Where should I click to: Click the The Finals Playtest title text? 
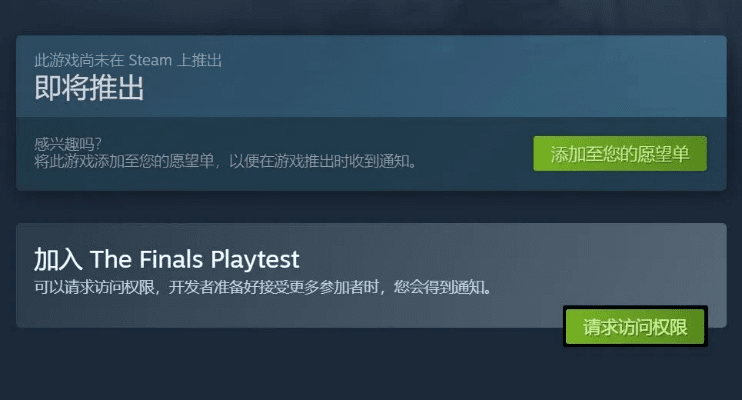[x=194, y=259]
